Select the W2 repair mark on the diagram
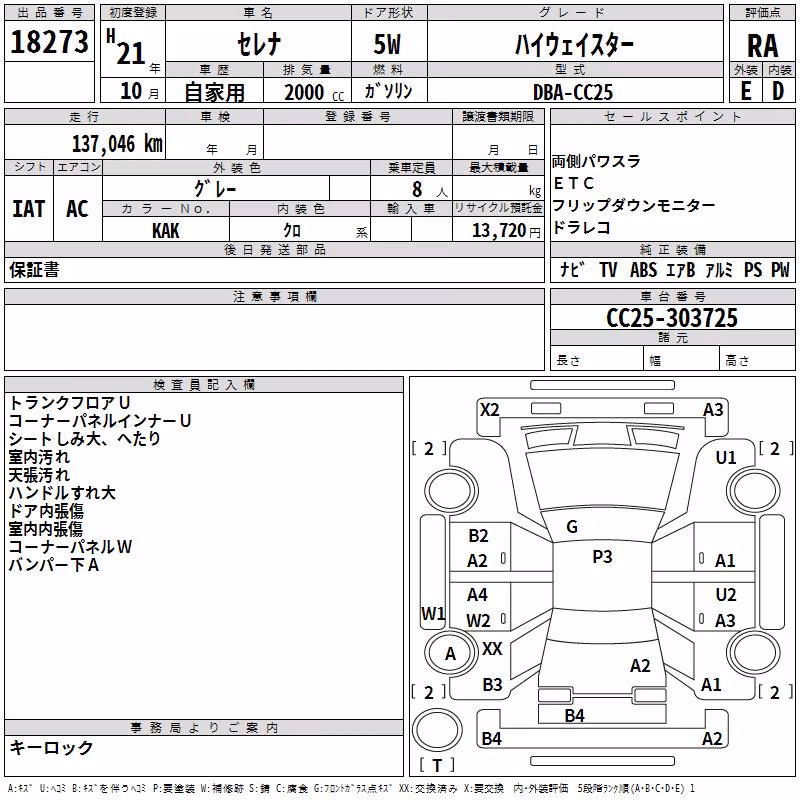 click(478, 621)
